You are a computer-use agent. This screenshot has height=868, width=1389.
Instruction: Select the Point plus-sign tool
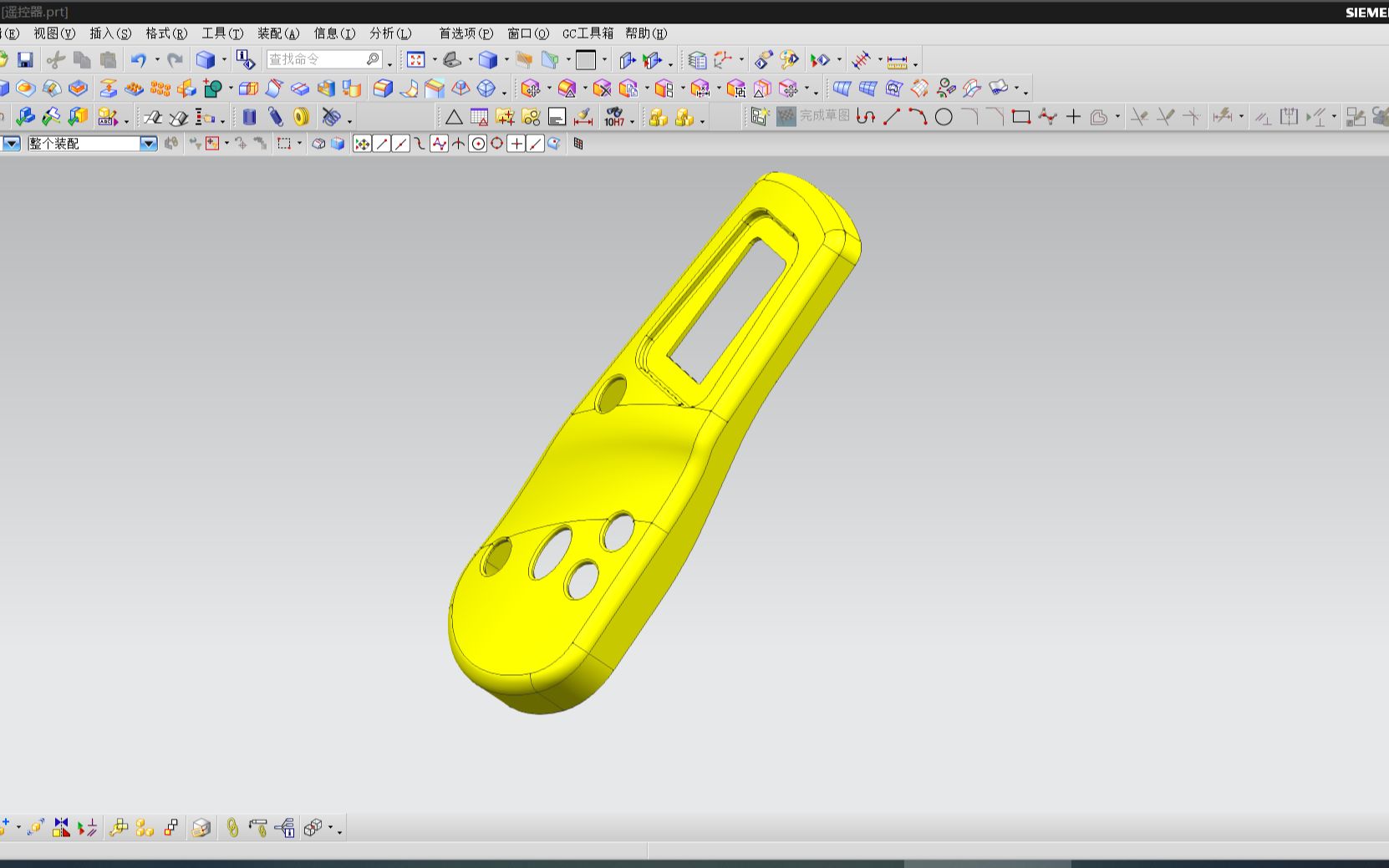tap(1073, 117)
